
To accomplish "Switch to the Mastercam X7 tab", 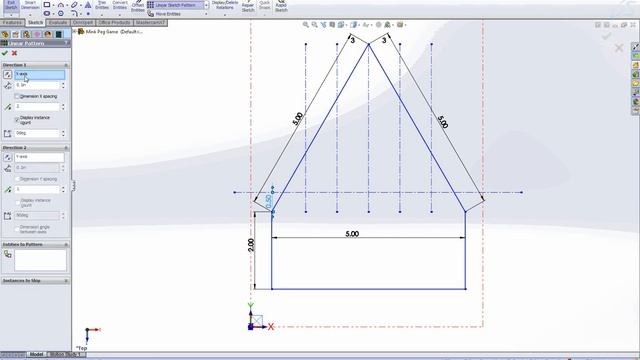I will (150, 22).
